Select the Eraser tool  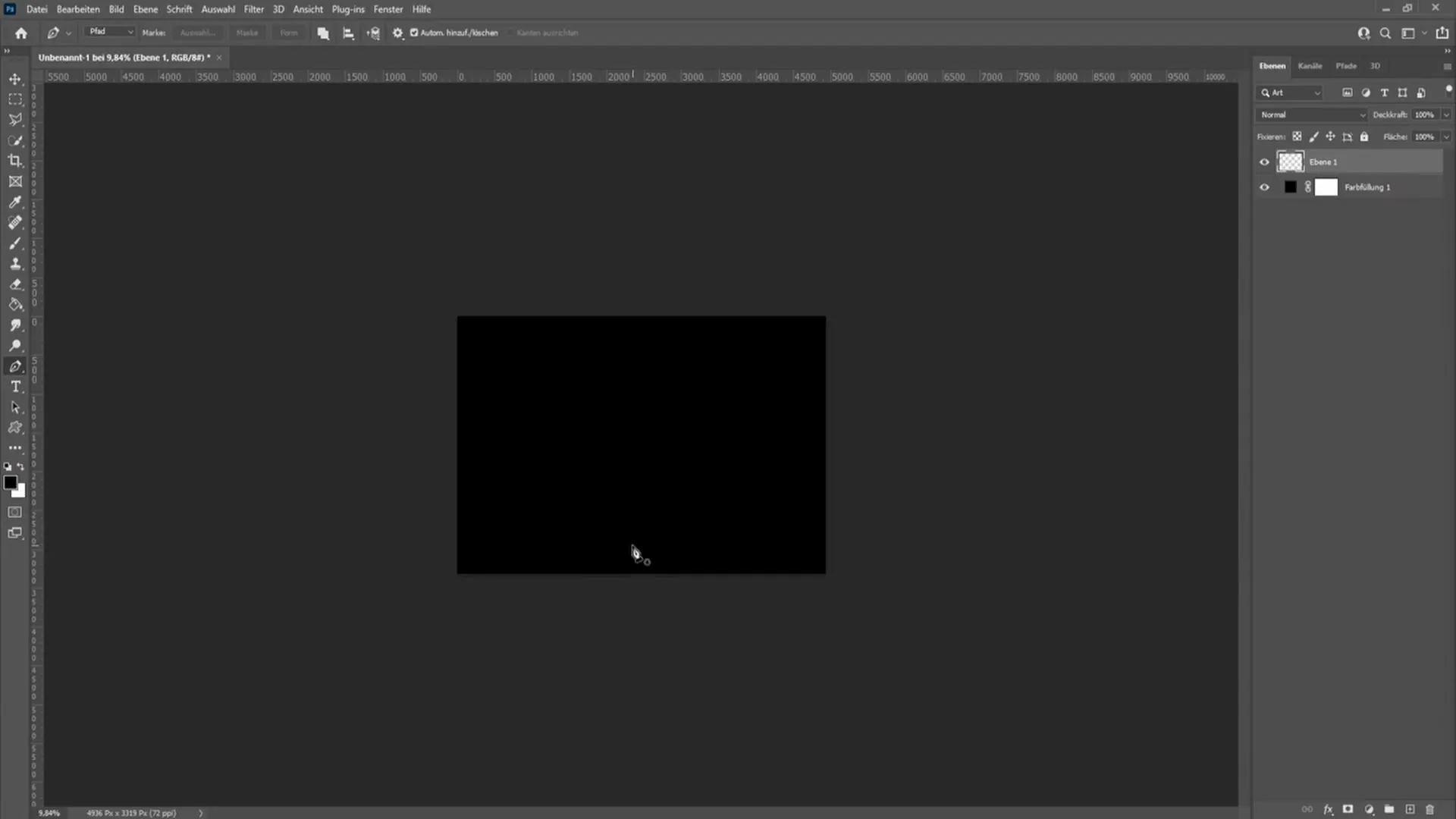15,284
